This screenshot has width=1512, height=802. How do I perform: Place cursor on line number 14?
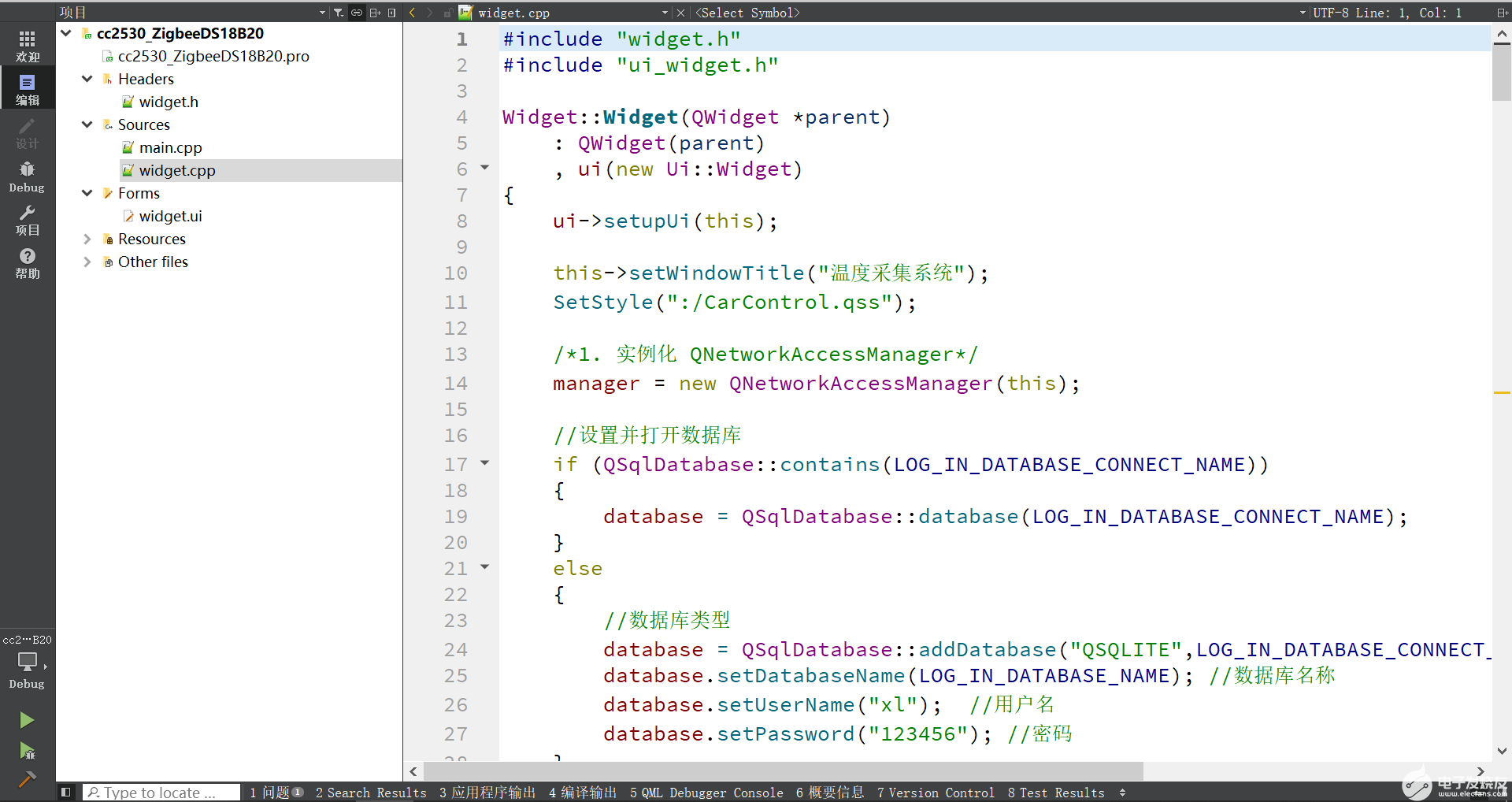456,384
